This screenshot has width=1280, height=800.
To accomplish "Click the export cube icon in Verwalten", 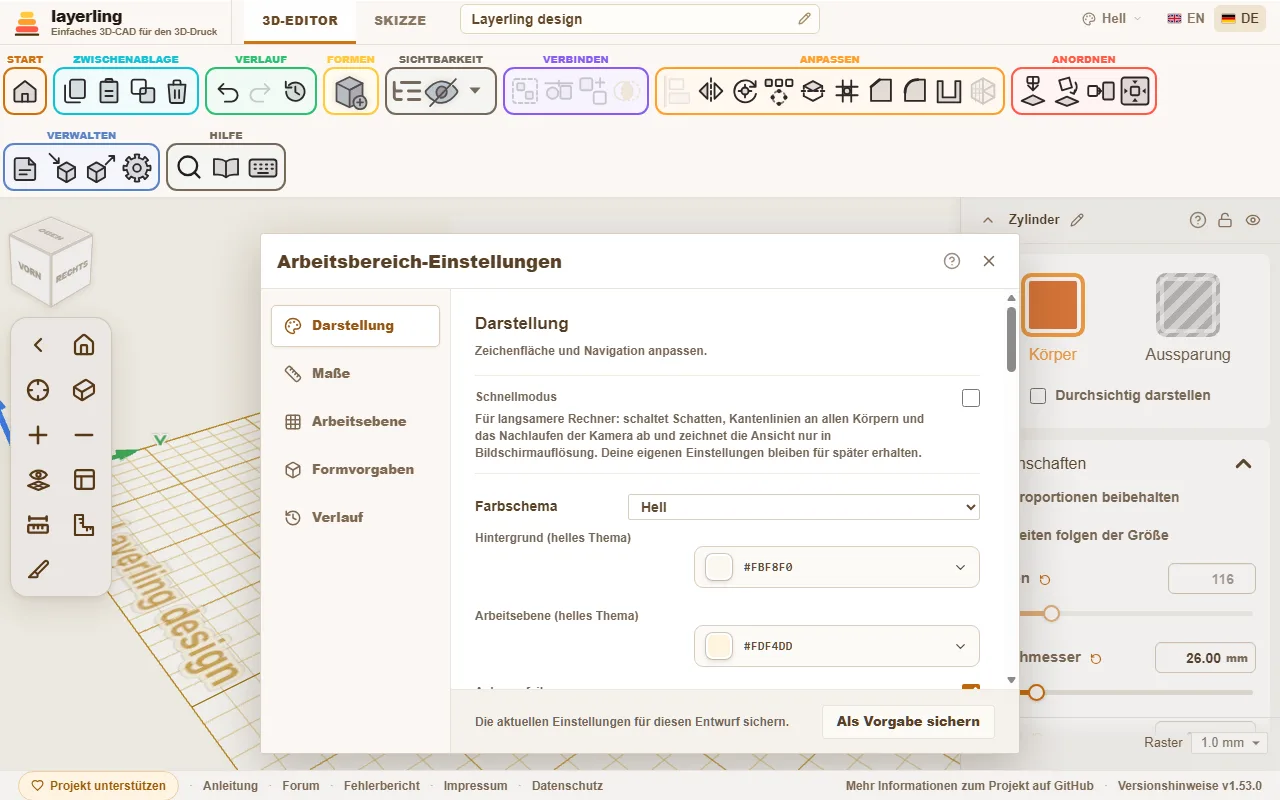I will coord(100,168).
